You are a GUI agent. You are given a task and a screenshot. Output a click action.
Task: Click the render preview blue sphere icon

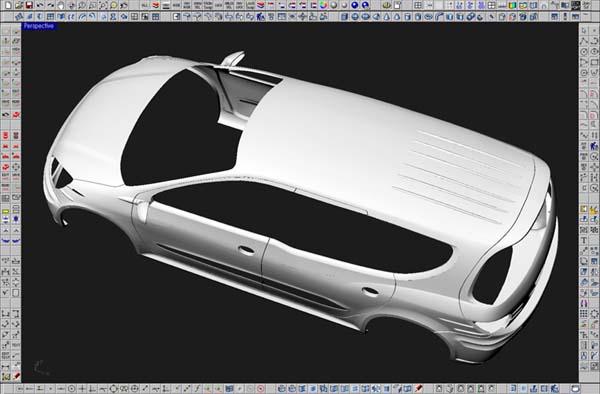[x=365, y=5]
